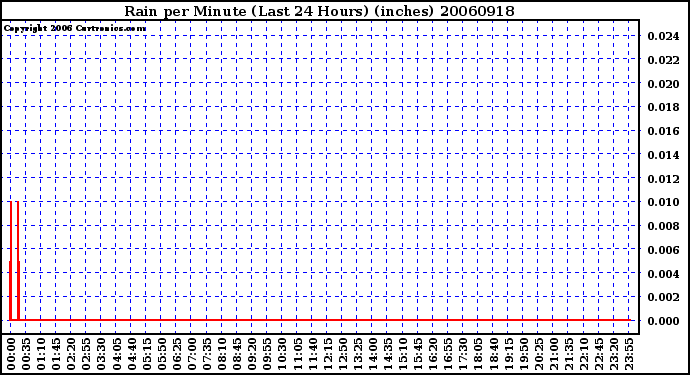Click the first red rain spike at 00:00
The height and width of the screenshot is (375, 690).
tap(11, 261)
